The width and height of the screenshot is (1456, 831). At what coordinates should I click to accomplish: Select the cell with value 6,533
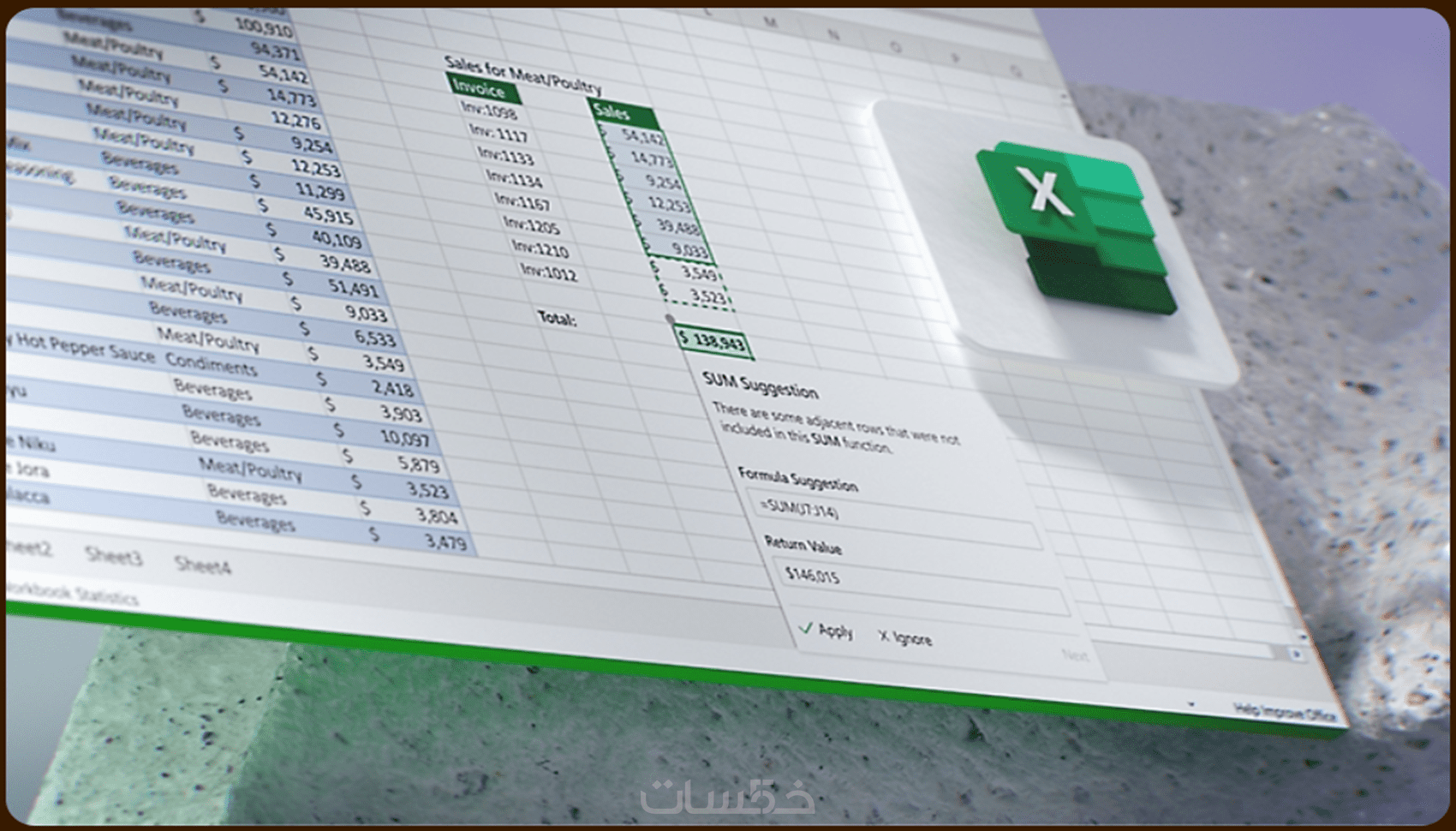[x=374, y=338]
